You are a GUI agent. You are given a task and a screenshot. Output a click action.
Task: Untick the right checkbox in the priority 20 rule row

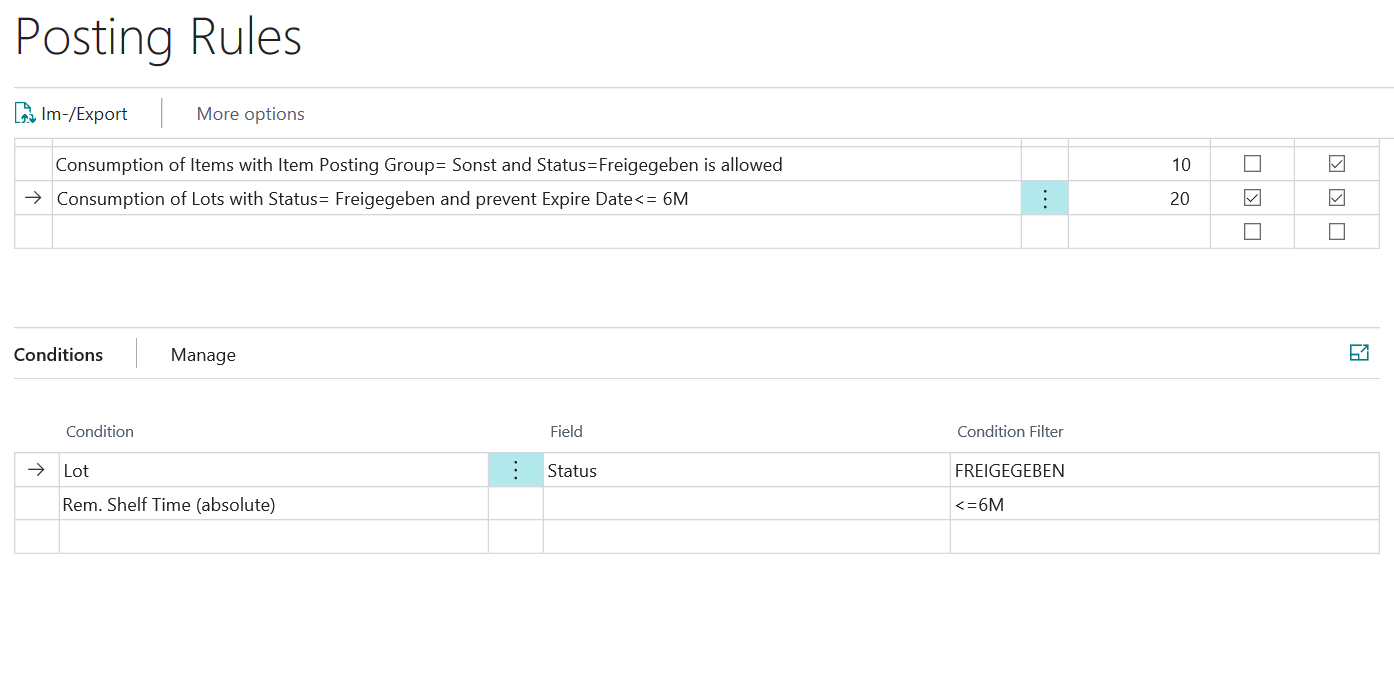[1337, 198]
